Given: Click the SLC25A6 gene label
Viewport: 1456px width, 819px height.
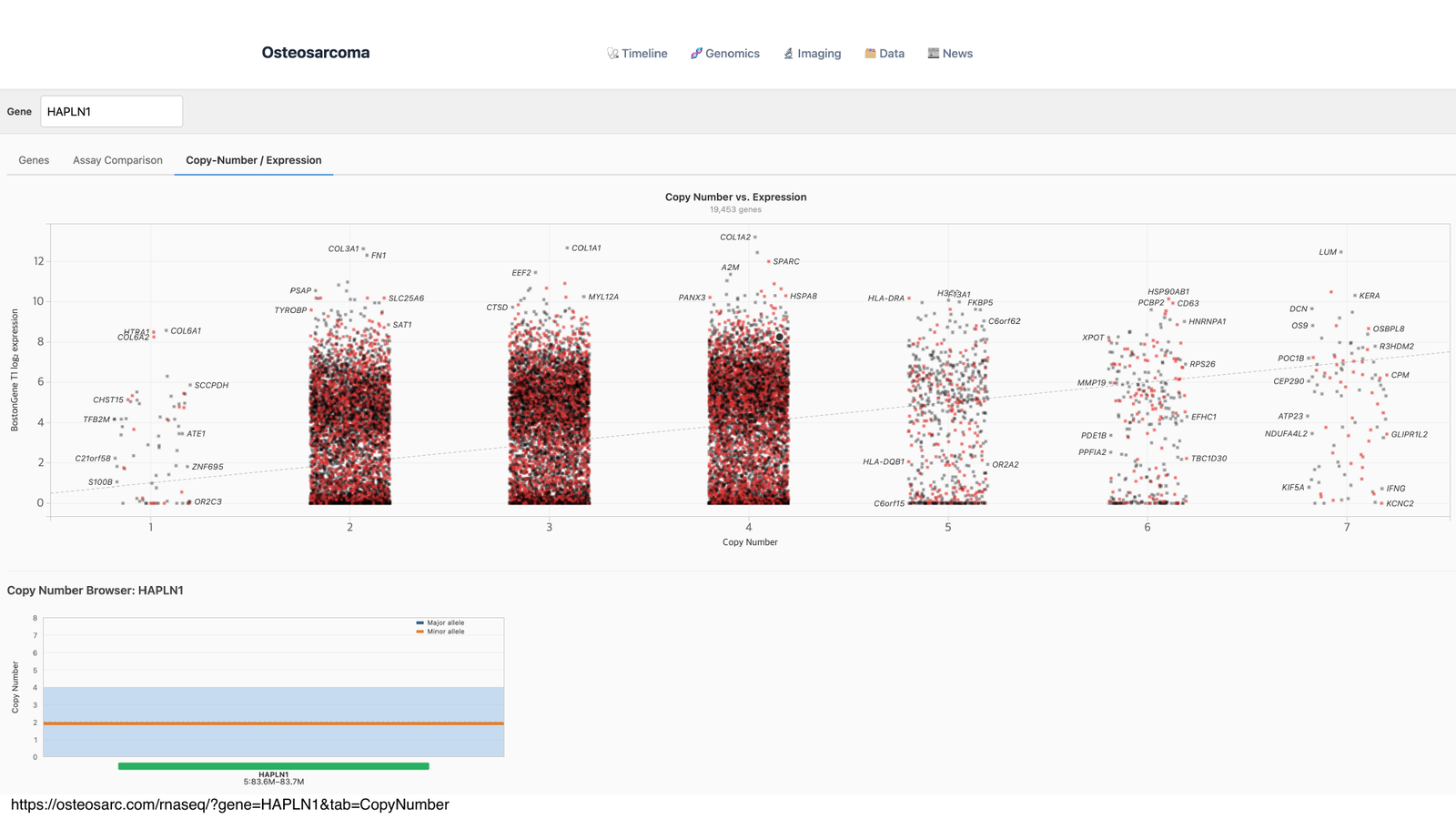Looking at the screenshot, I should coord(406,298).
